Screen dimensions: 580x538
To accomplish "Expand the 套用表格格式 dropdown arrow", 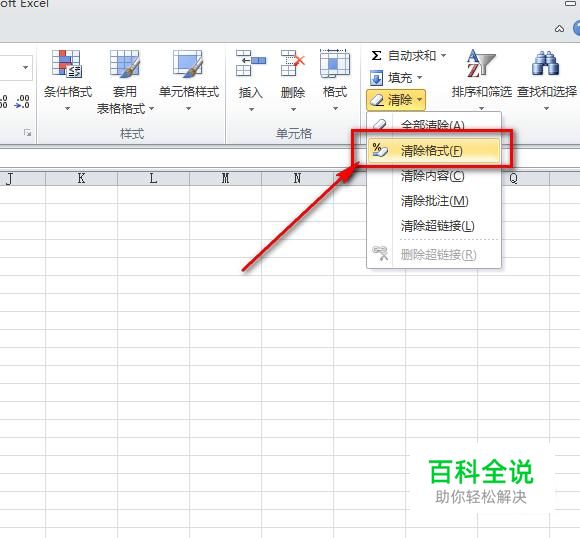I will (x=151, y=109).
